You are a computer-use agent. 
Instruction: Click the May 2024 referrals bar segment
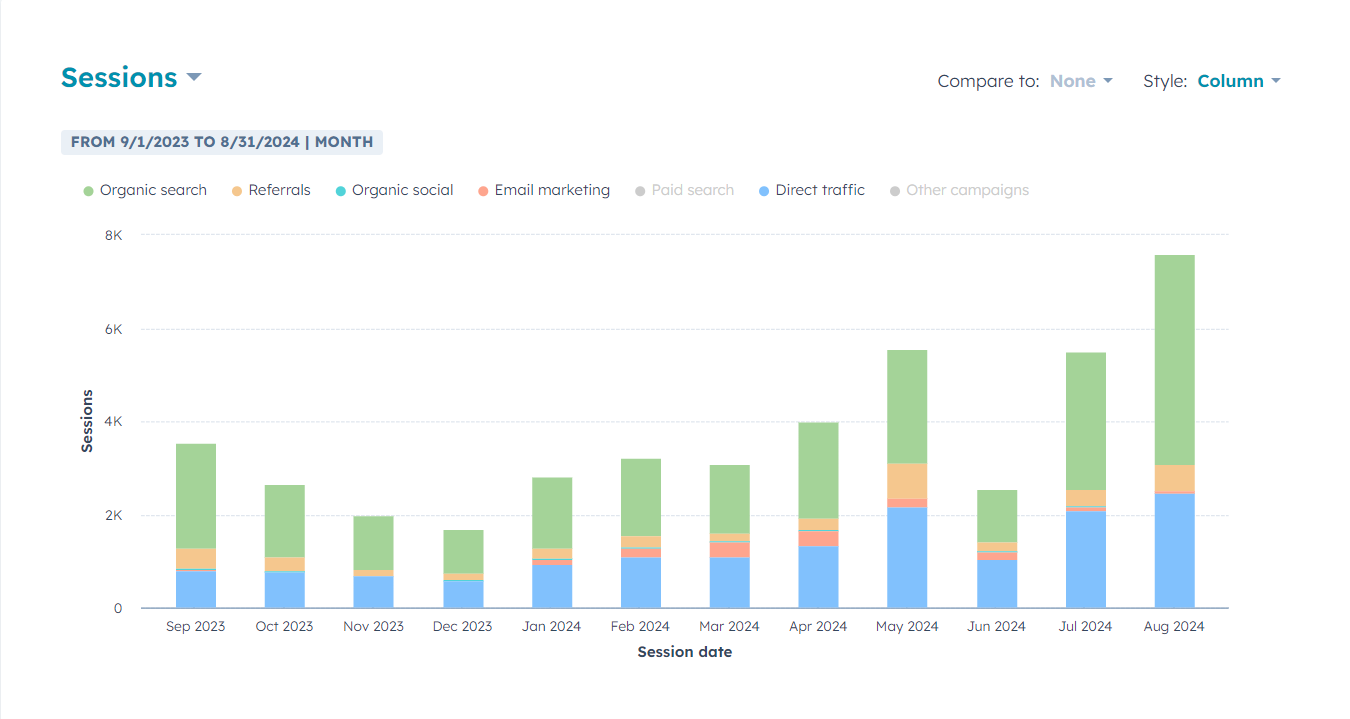[x=907, y=481]
